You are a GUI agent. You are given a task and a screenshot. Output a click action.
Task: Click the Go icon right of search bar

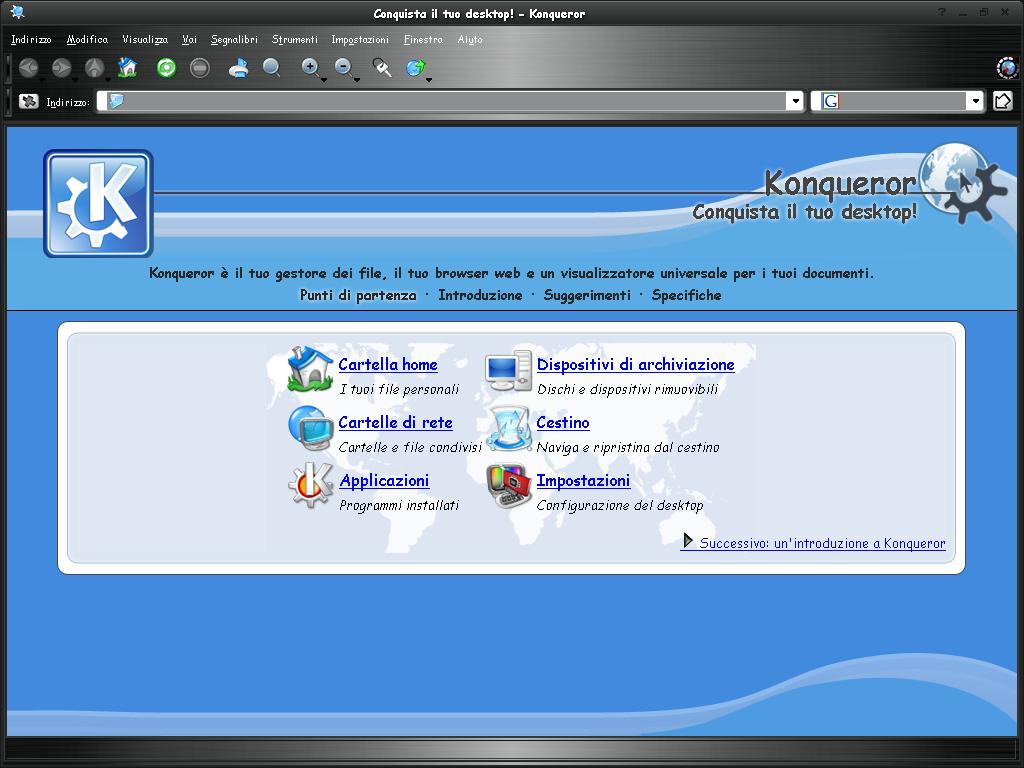pos(1002,101)
